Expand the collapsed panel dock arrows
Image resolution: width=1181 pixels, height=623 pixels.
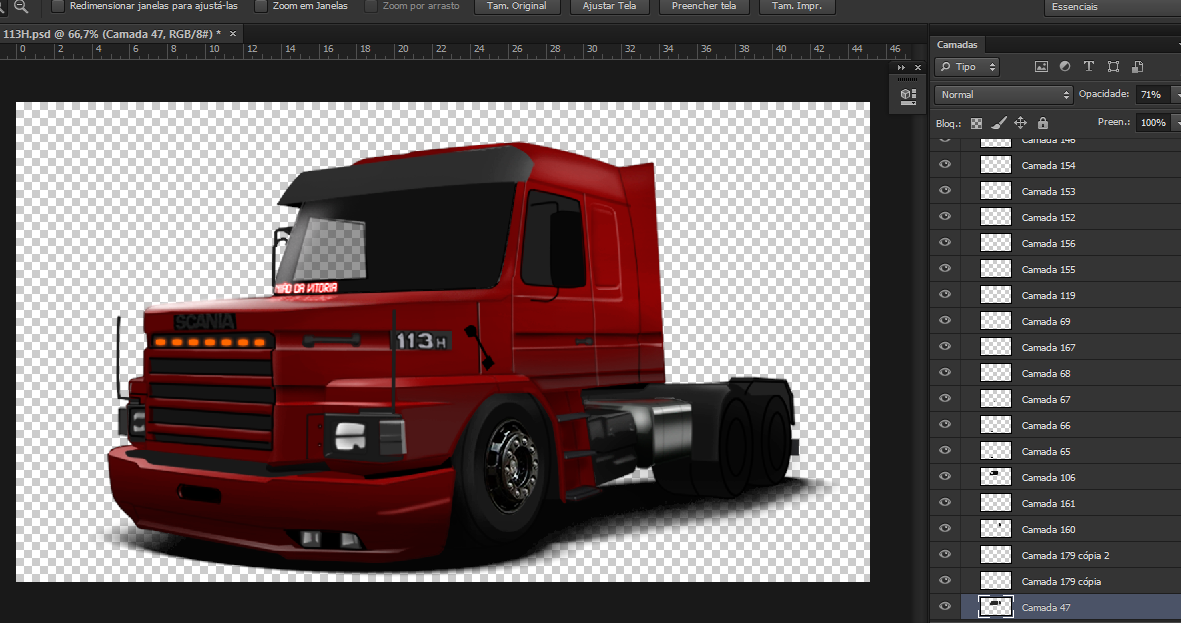click(x=901, y=67)
